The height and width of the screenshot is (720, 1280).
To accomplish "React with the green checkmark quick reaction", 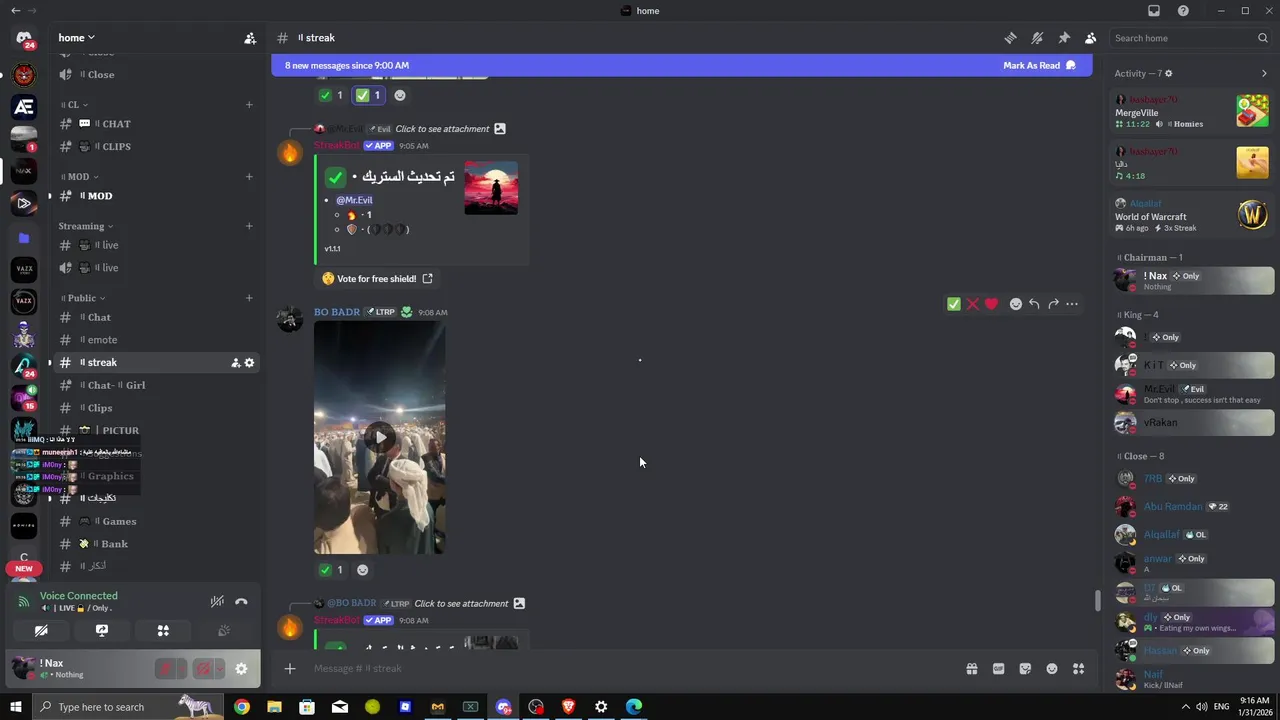I will pyautogui.click(x=954, y=304).
